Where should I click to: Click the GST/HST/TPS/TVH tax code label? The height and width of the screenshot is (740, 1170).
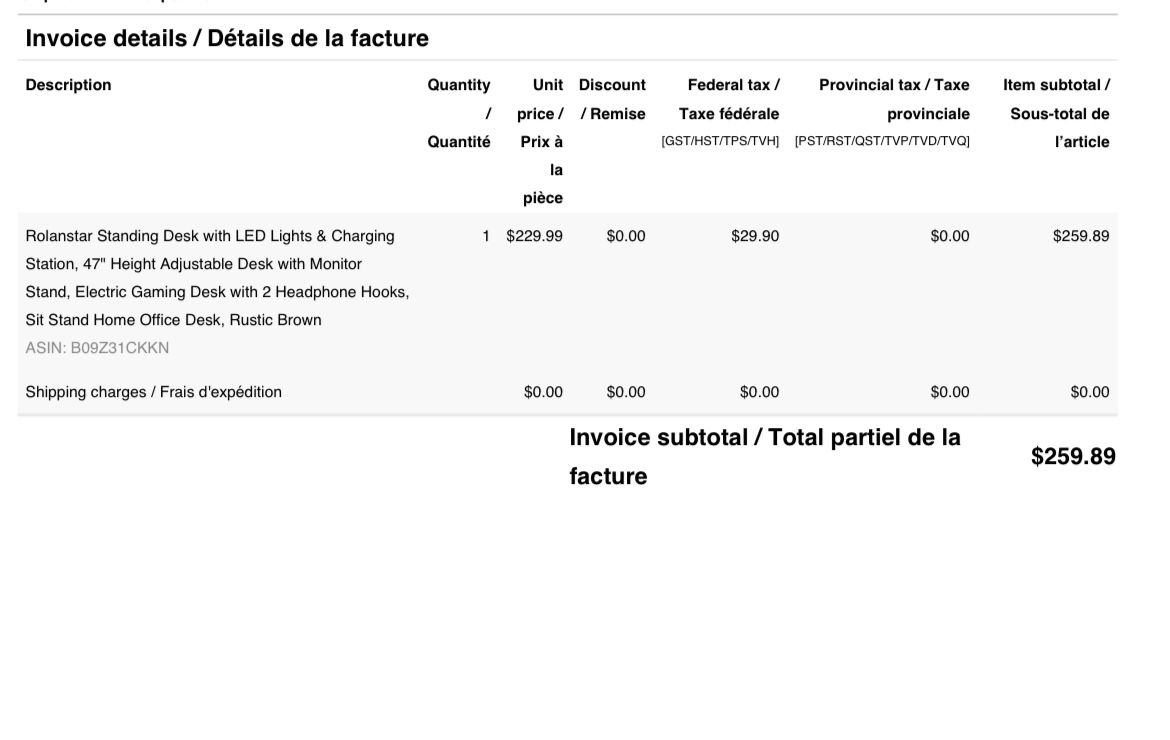[720, 142]
